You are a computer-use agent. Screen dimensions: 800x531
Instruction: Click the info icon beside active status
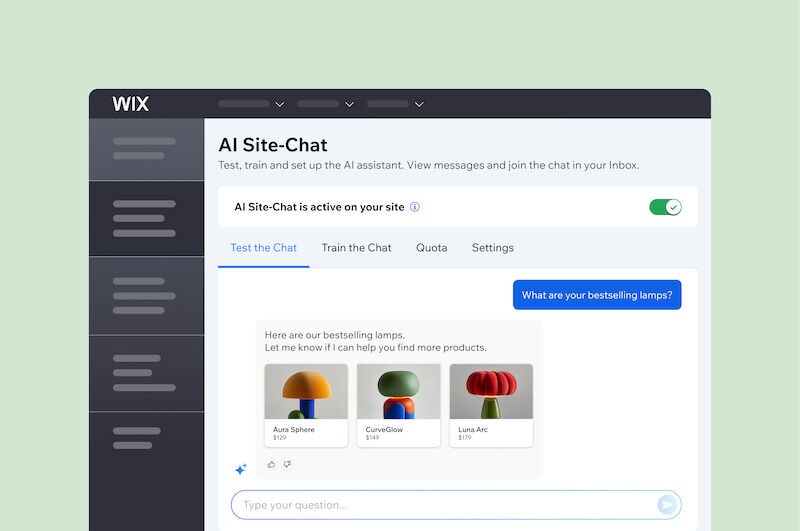click(415, 207)
